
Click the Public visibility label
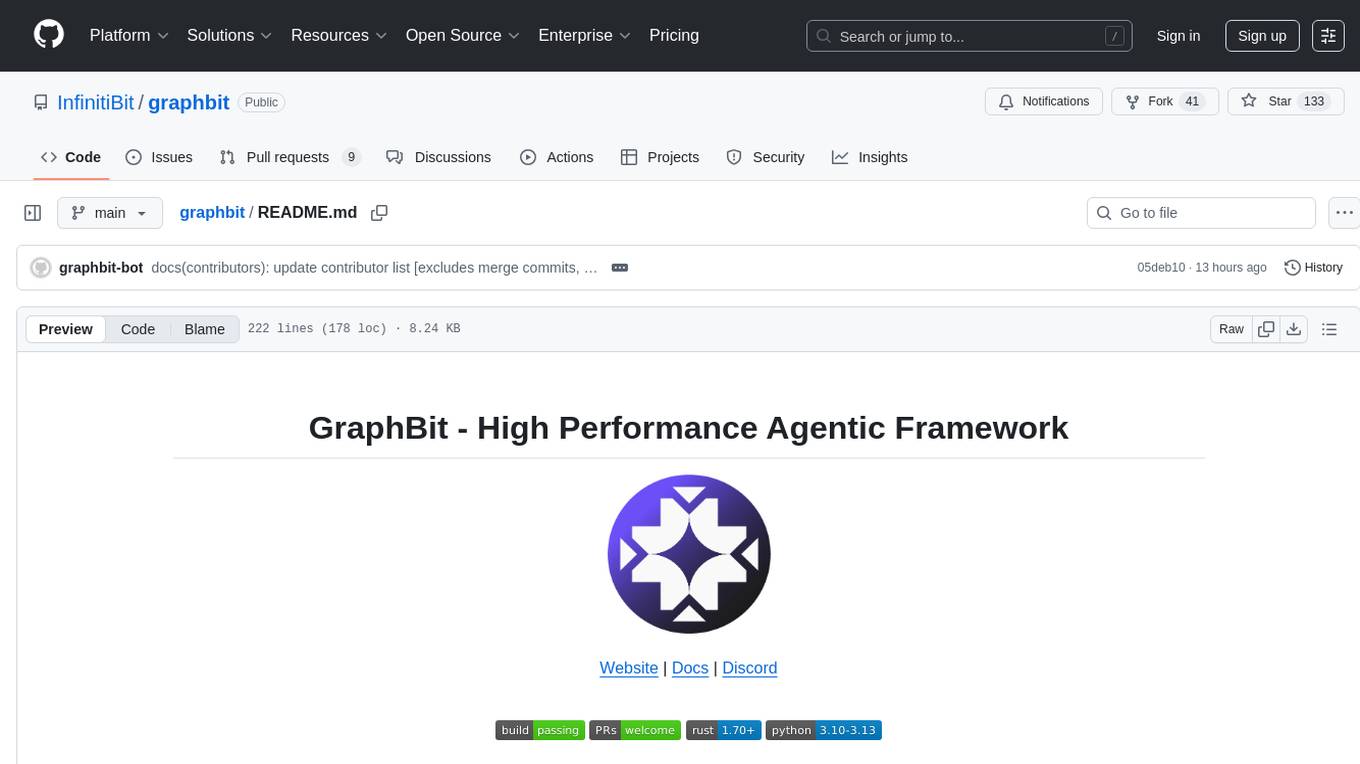pyautogui.click(x=262, y=102)
